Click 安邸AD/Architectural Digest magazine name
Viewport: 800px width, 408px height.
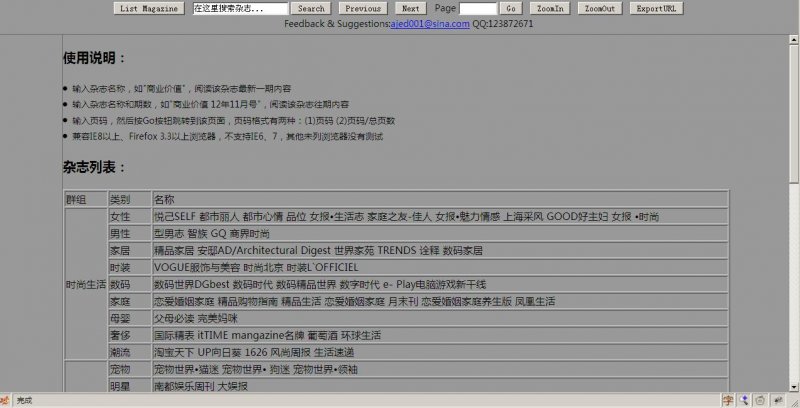point(264,250)
